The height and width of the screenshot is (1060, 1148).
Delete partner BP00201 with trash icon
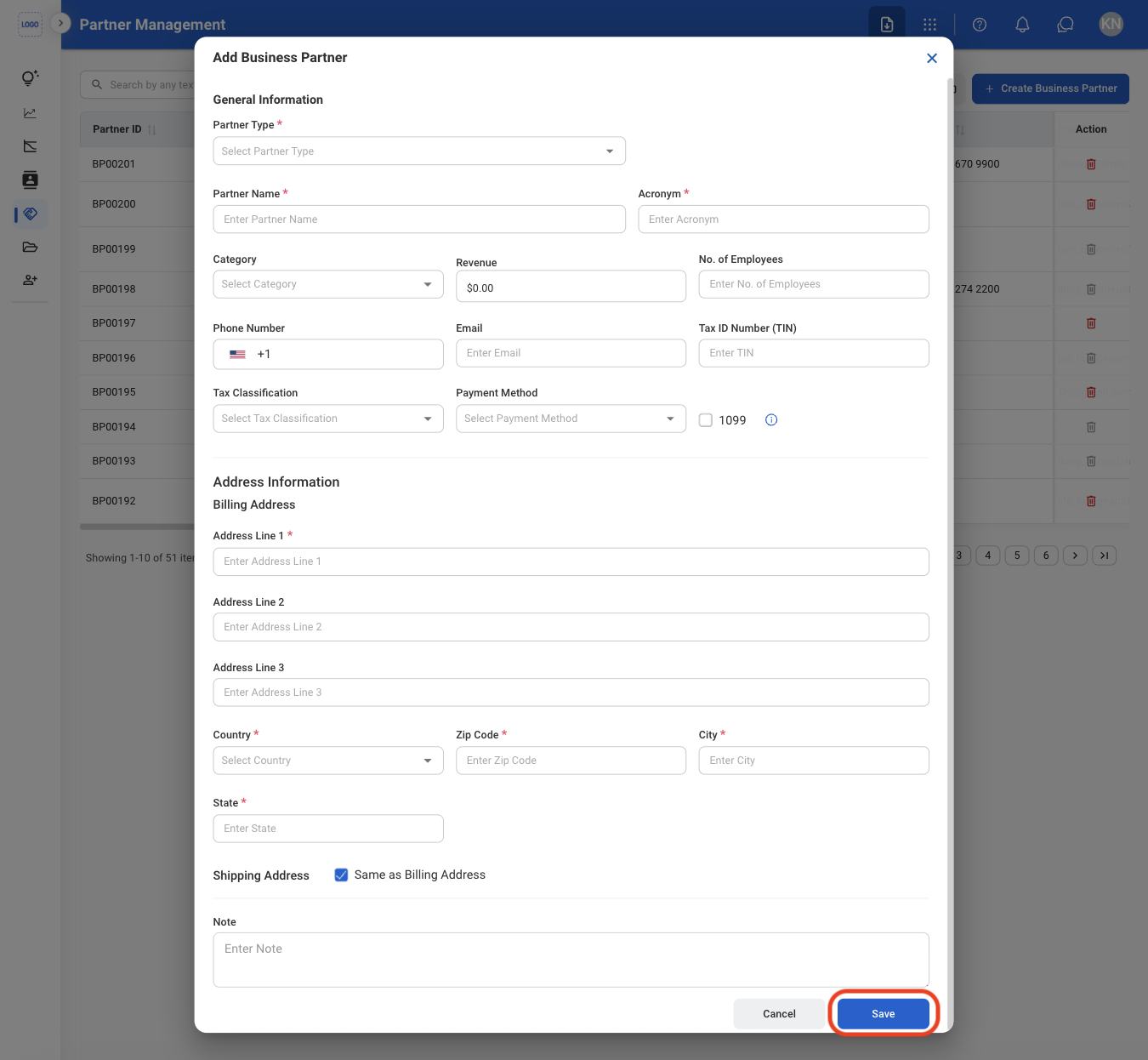click(1091, 164)
